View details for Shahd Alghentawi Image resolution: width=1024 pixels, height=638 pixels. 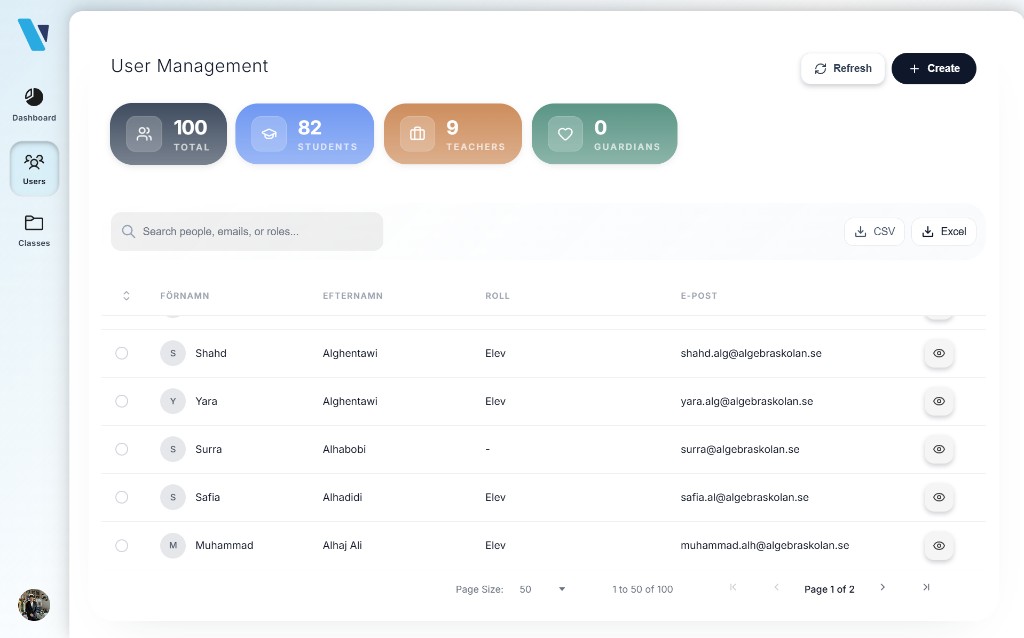pyautogui.click(x=938, y=353)
